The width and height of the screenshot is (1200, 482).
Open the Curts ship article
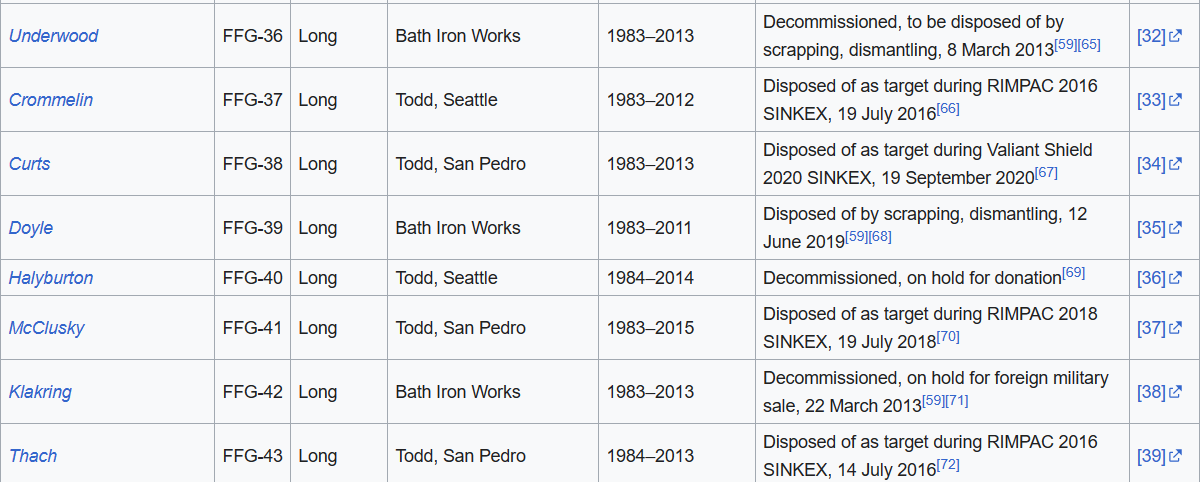29,164
